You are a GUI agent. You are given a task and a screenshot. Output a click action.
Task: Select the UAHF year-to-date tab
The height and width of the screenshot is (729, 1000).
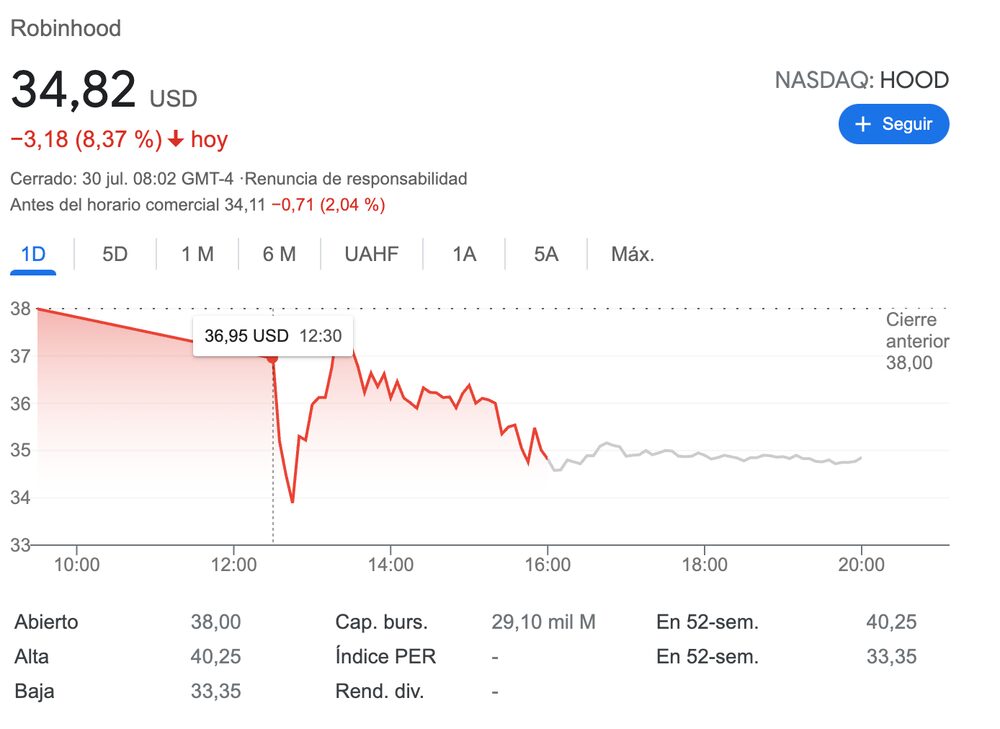pyautogui.click(x=371, y=254)
